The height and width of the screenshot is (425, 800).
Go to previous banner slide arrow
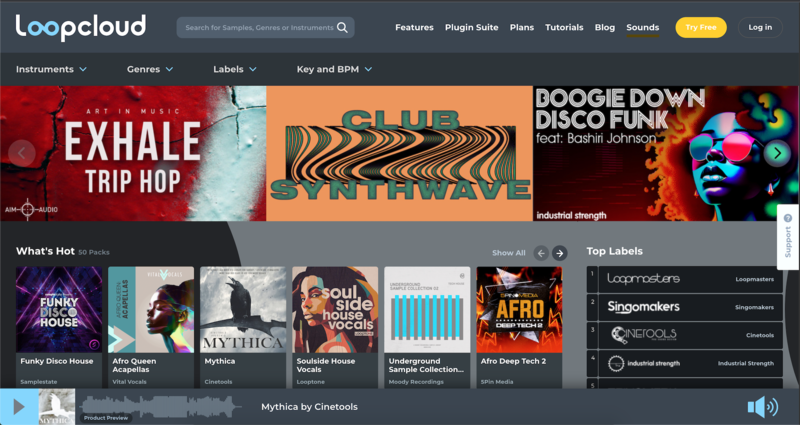click(x=22, y=153)
